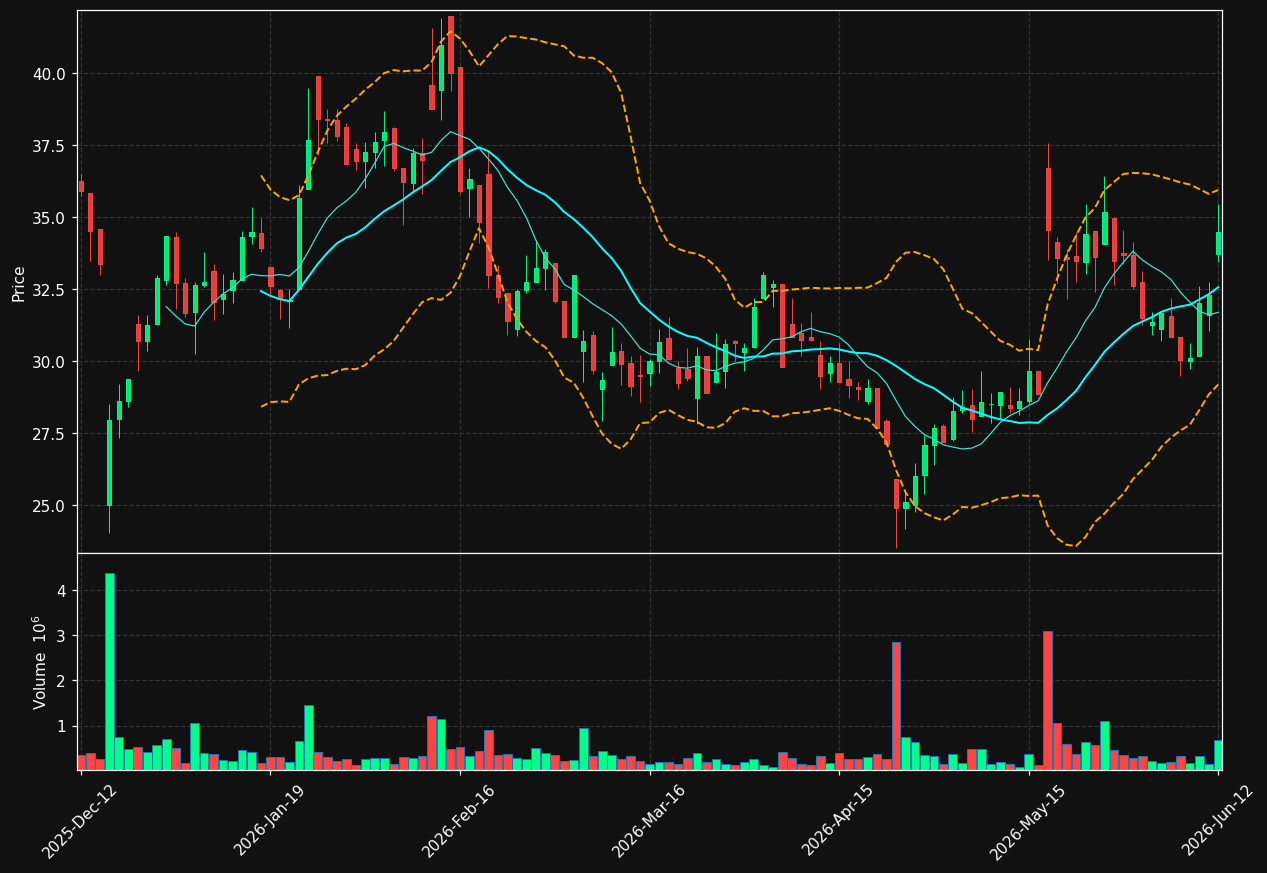
Task: Click the 27.5 price tick label
Action: 50,434
